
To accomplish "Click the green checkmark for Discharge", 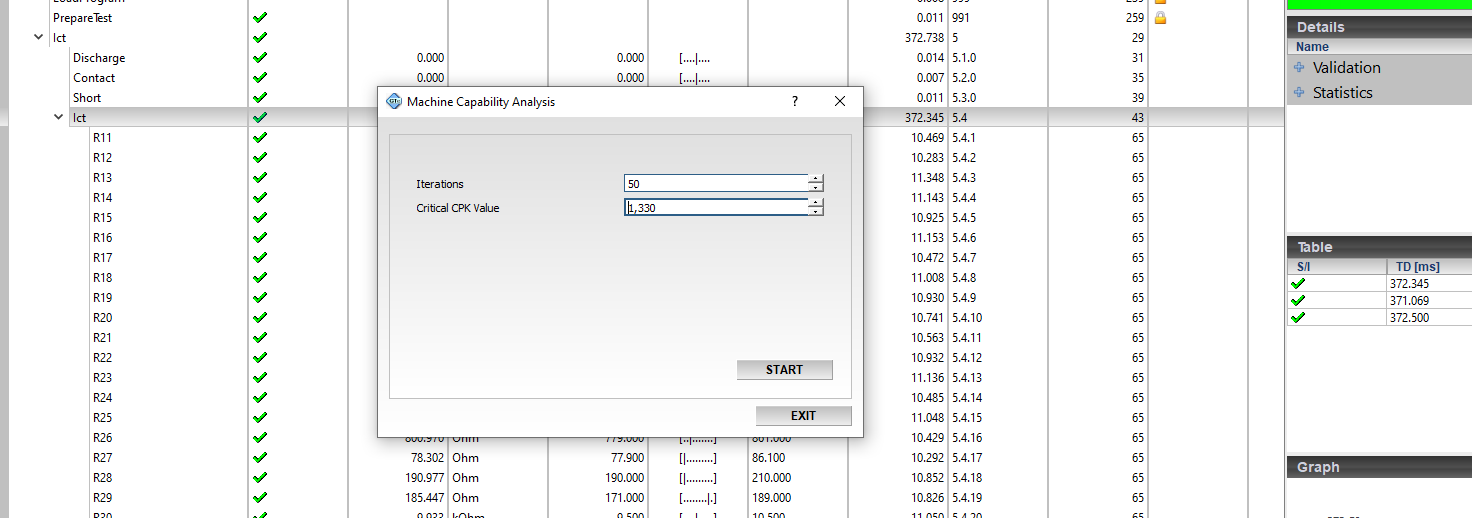I will click(261, 58).
